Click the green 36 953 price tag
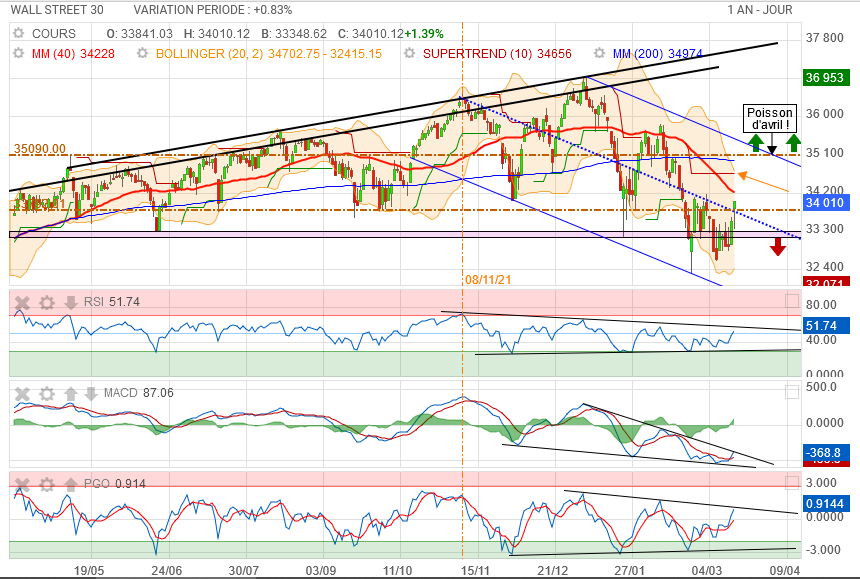The height and width of the screenshot is (579, 860). tap(825, 77)
